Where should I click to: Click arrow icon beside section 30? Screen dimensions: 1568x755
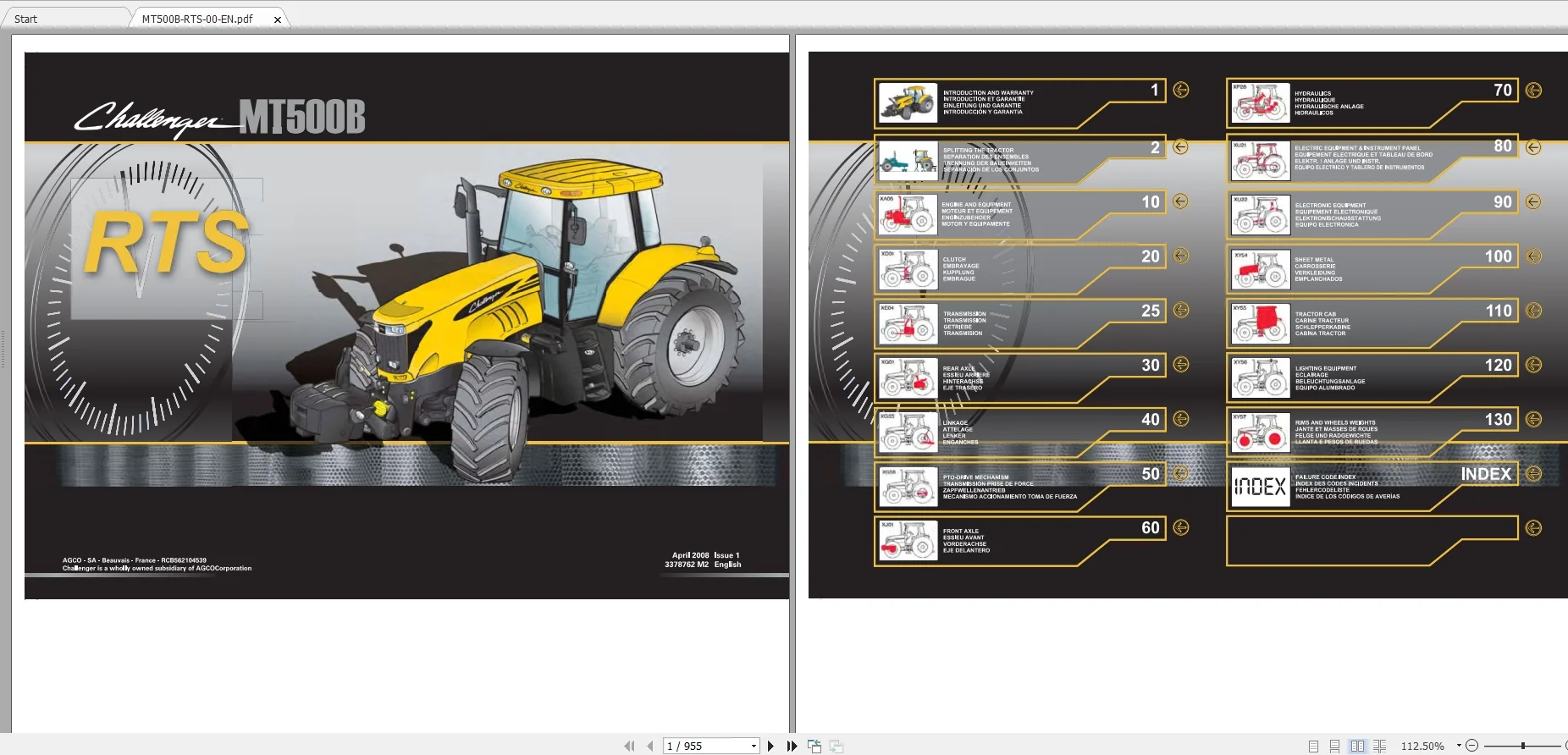coord(1181,364)
